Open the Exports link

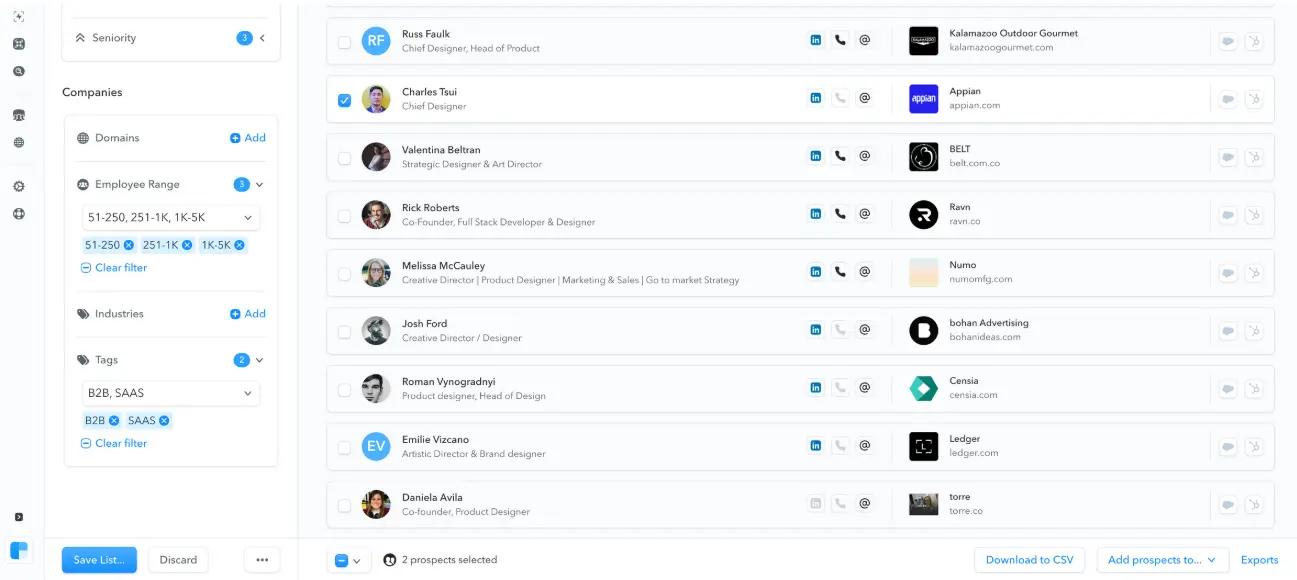pos(1259,560)
